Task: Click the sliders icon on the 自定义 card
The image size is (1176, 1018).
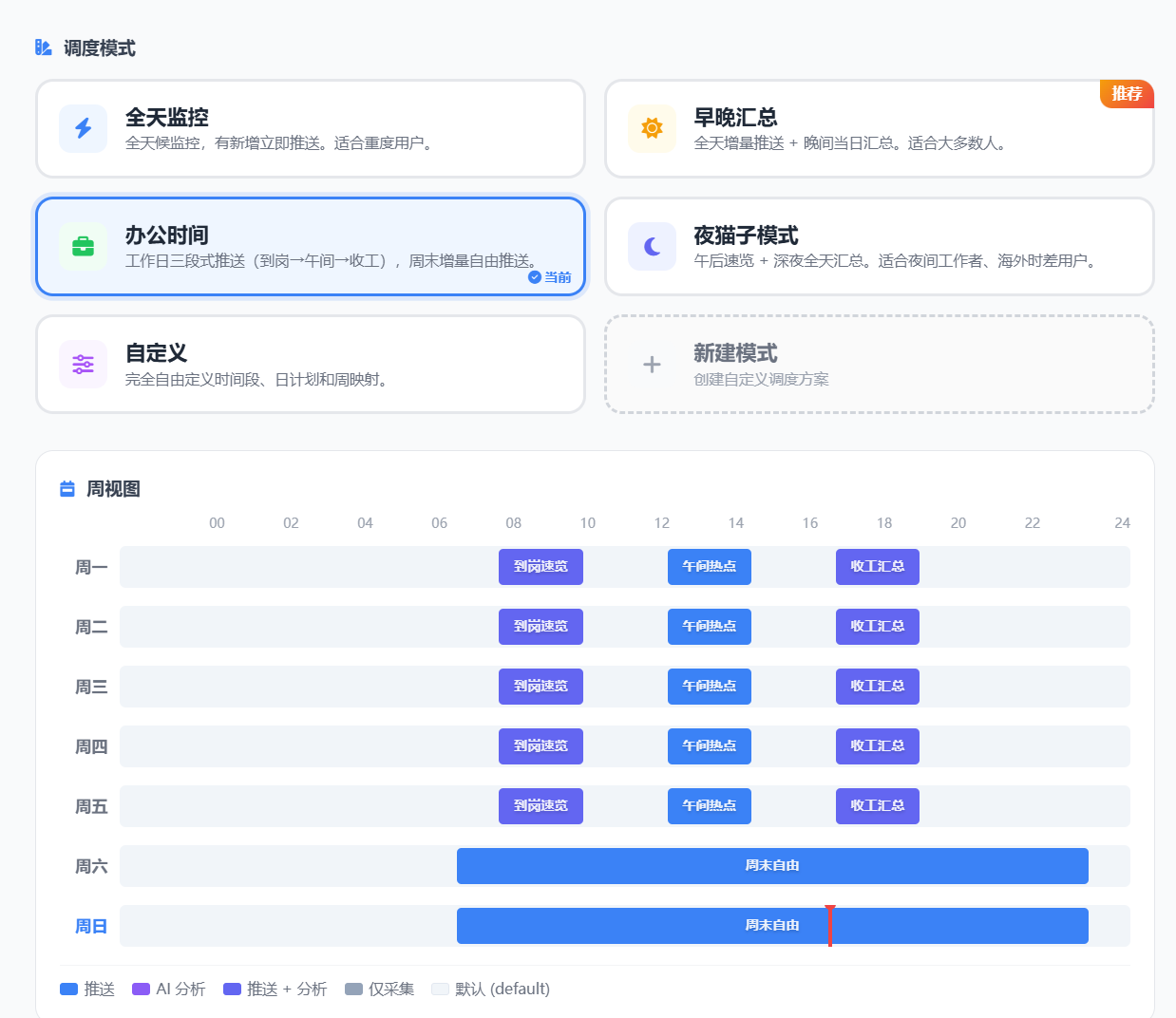Action: pyautogui.click(x=83, y=364)
